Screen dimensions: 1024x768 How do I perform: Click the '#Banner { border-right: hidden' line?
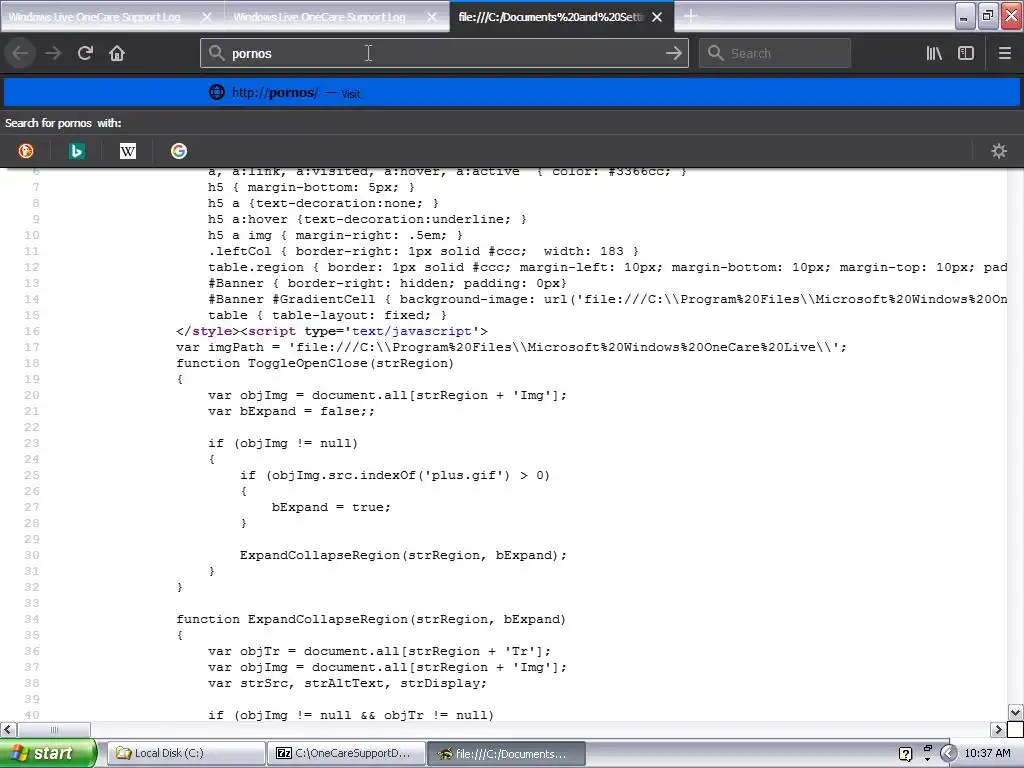click(387, 283)
